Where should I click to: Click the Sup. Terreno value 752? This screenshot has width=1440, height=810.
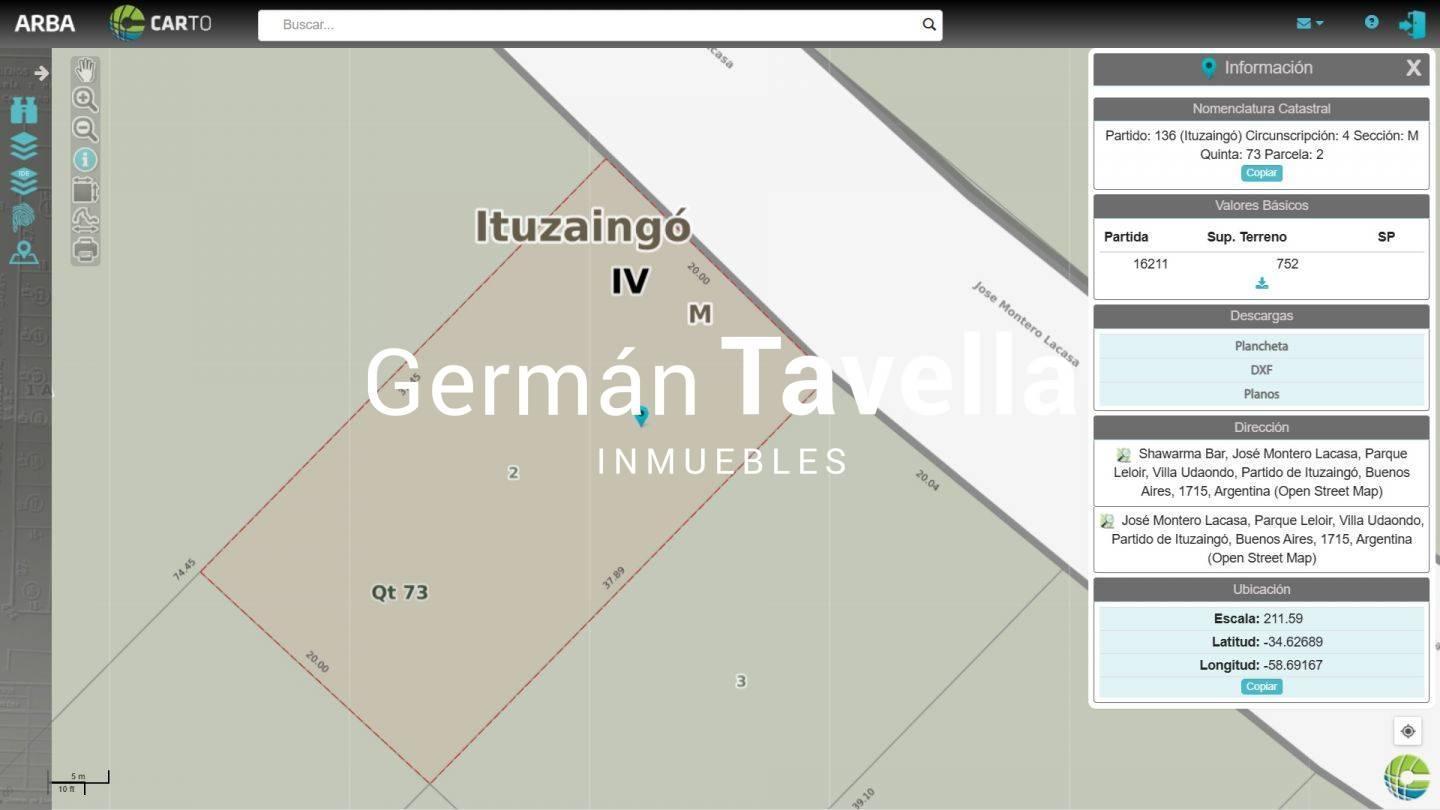(1287, 264)
